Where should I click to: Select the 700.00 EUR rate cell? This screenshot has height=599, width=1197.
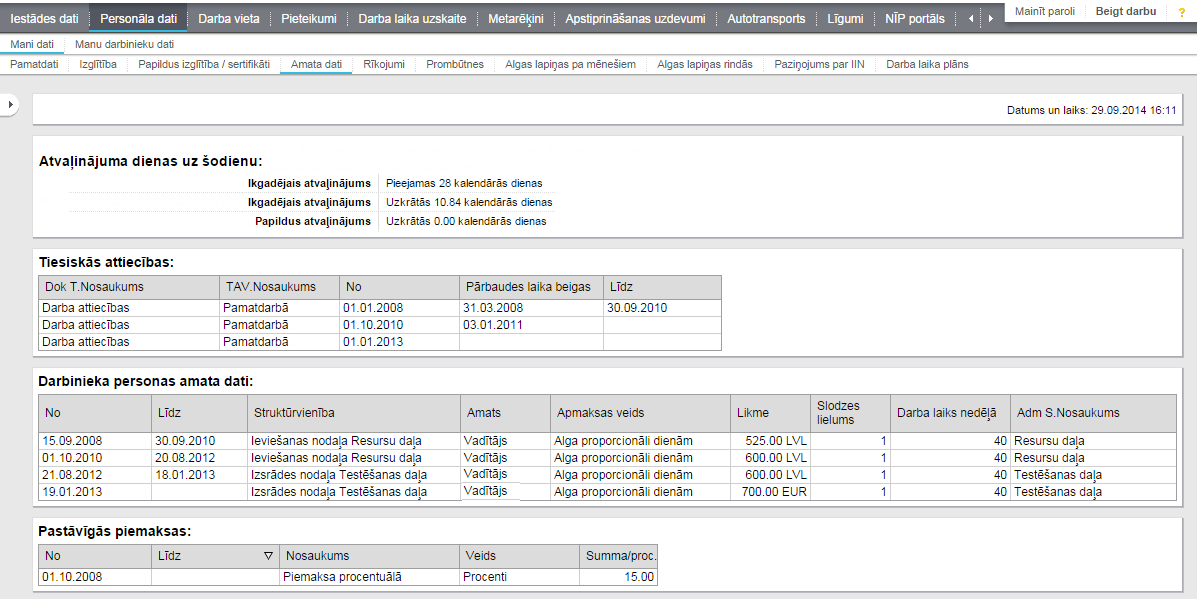pos(770,491)
